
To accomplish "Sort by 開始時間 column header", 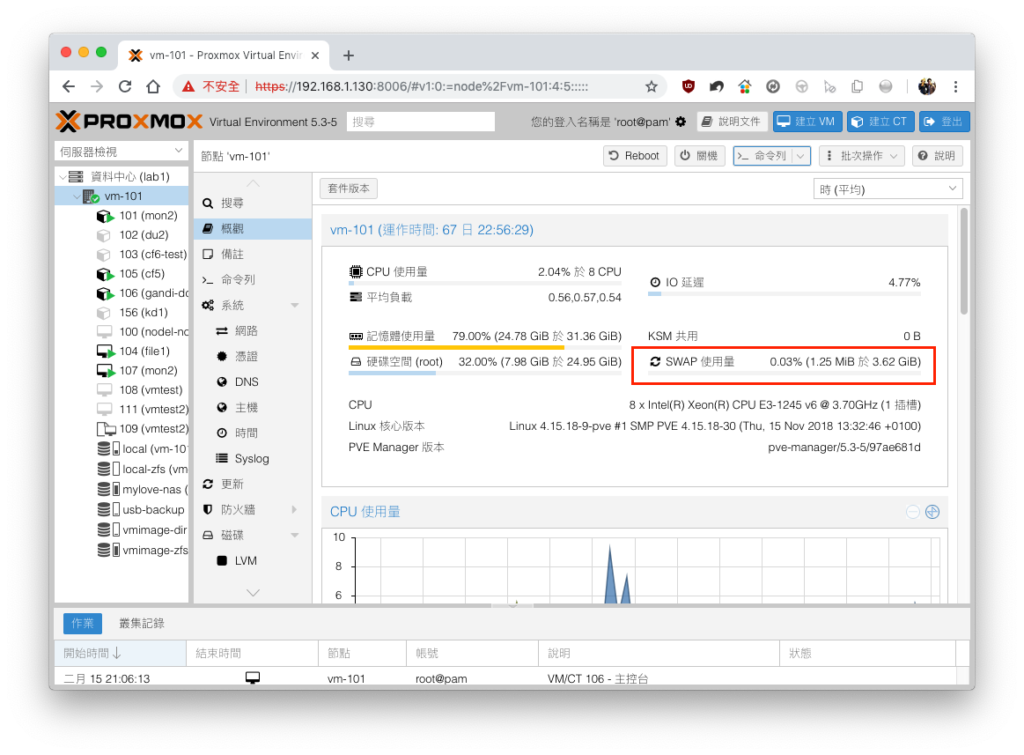I will (x=120, y=653).
